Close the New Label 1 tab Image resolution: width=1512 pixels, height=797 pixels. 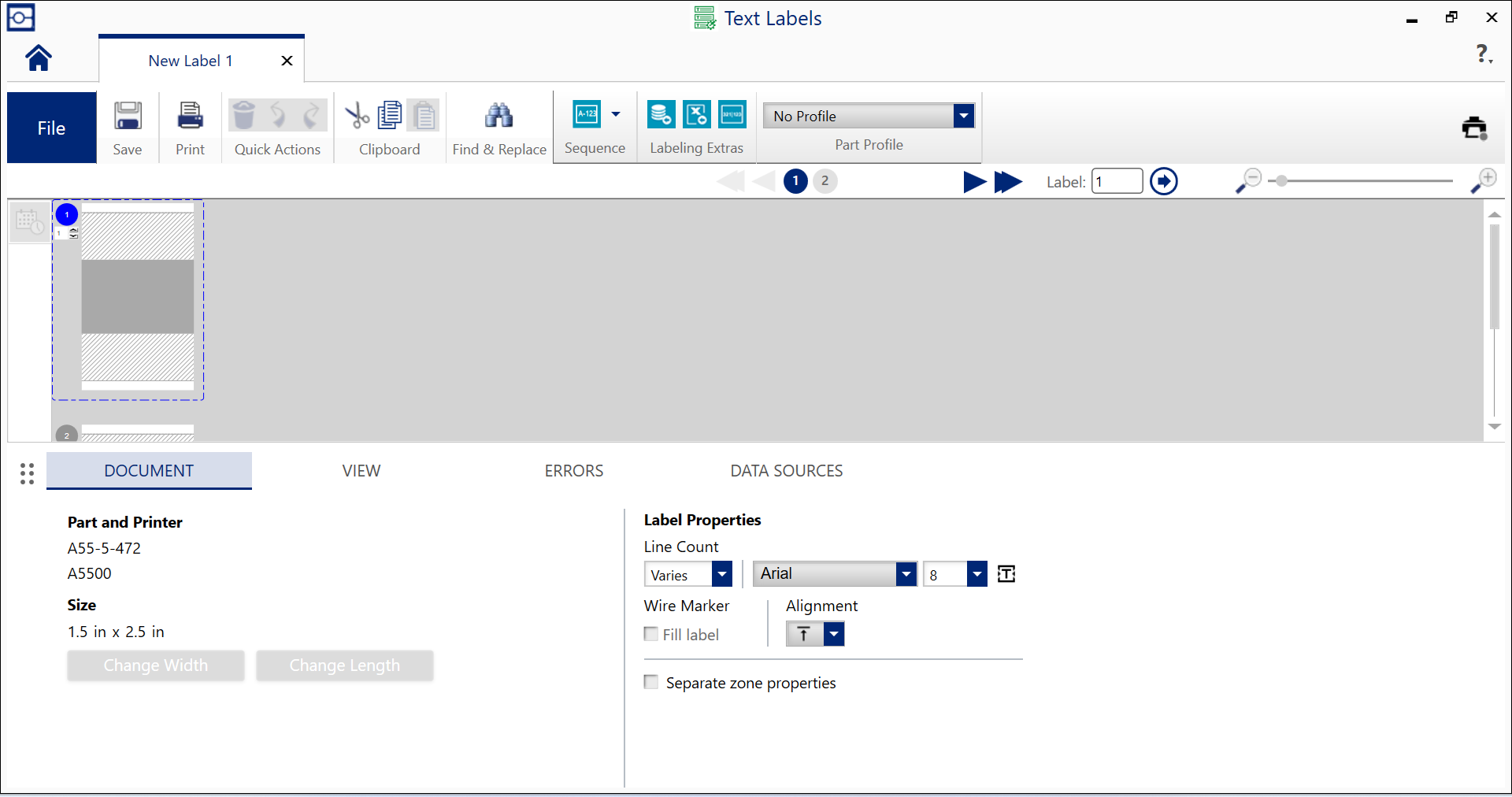coord(287,61)
